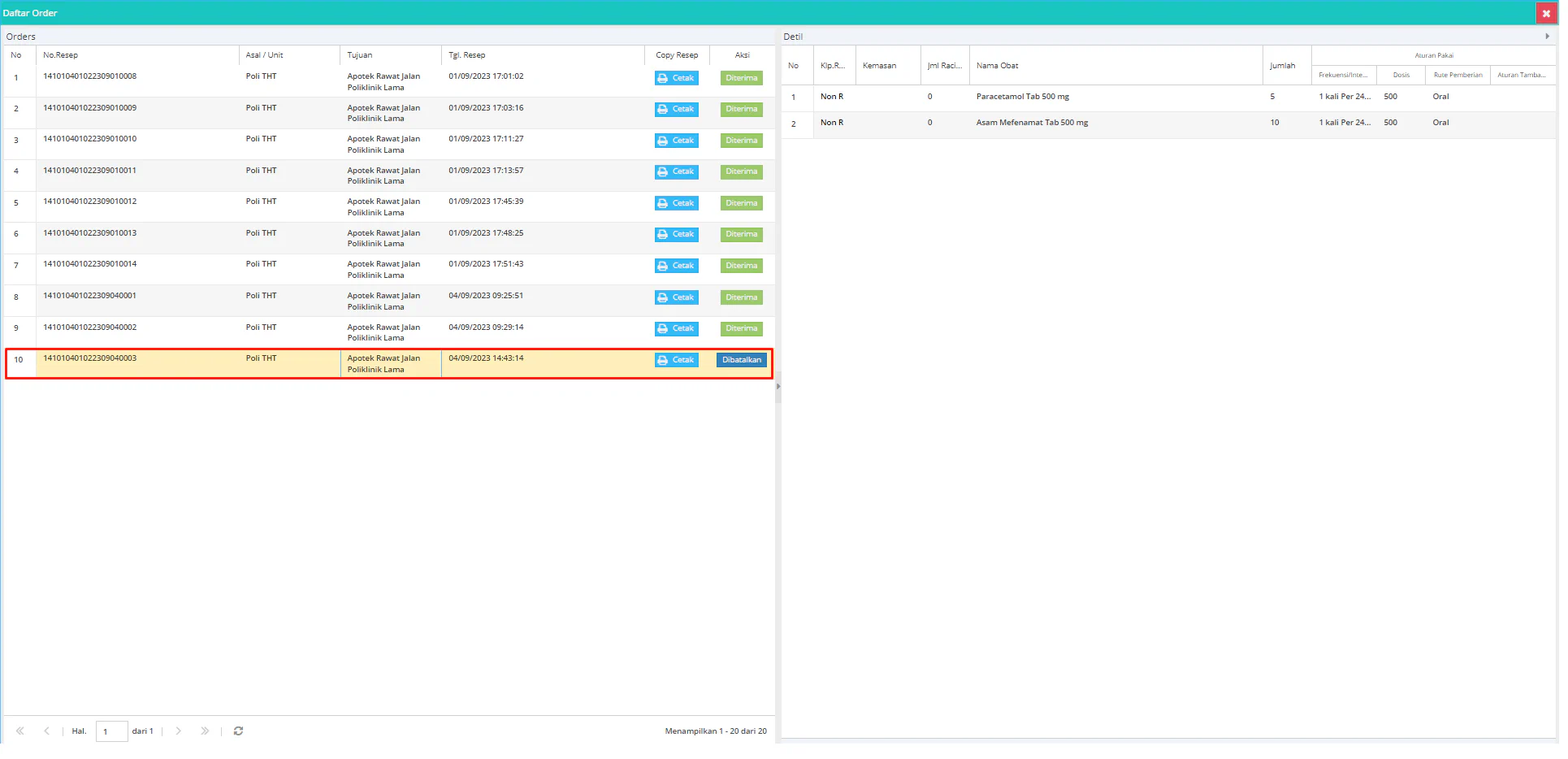Sort by Tgl. Resep column header
The height and width of the screenshot is (759, 1568).
(x=543, y=55)
